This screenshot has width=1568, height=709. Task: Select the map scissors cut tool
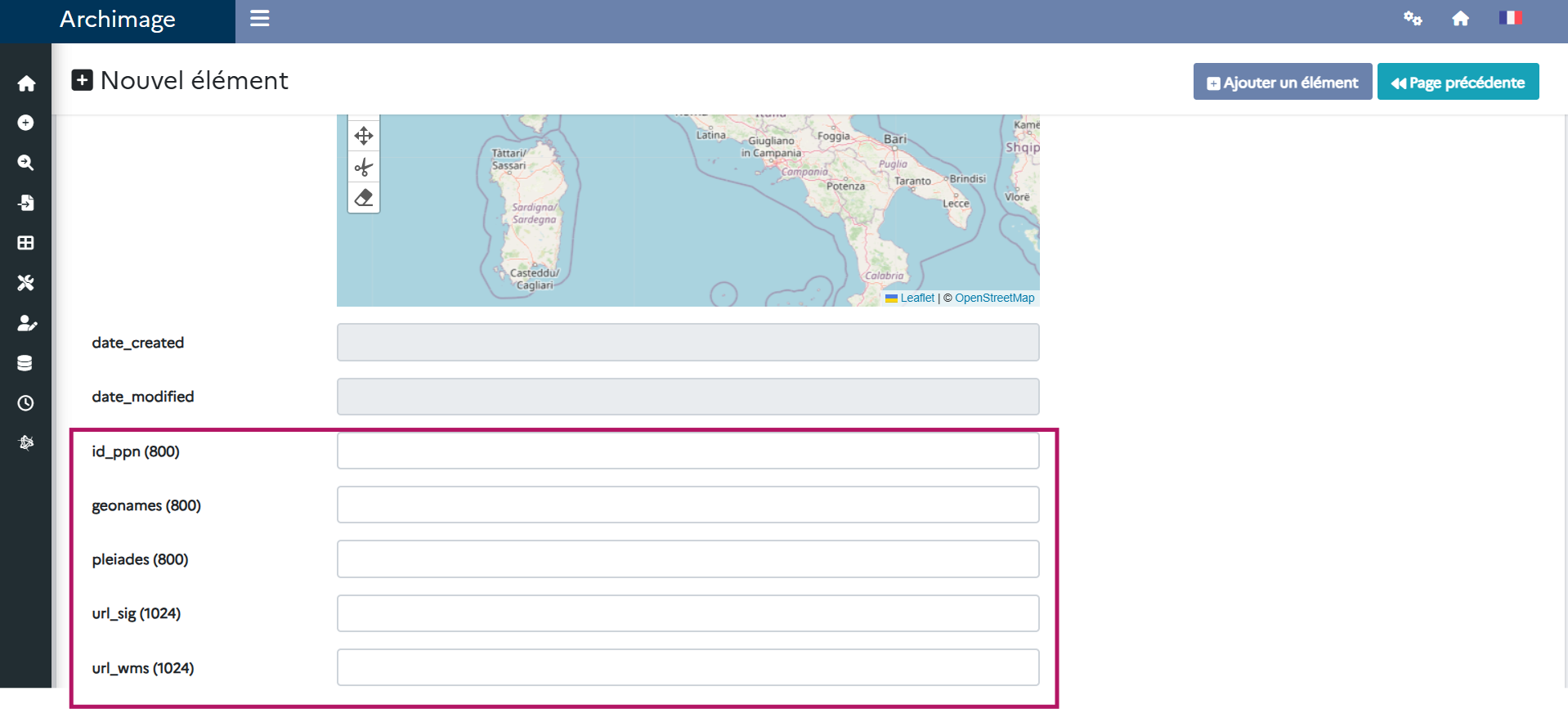(364, 167)
